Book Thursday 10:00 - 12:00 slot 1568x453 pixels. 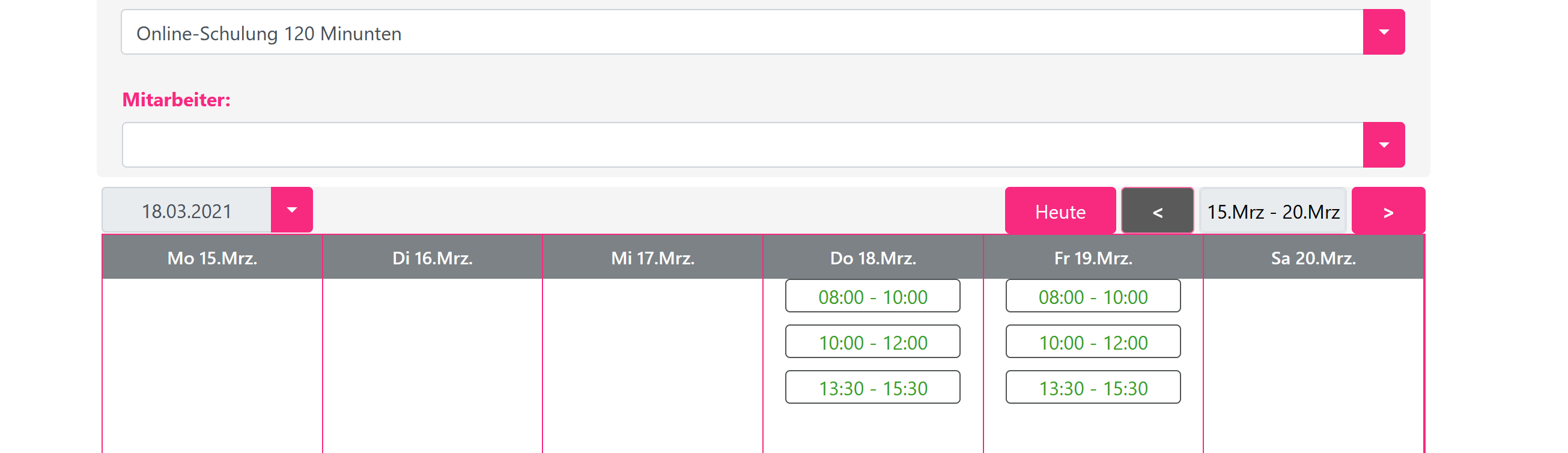click(x=872, y=342)
